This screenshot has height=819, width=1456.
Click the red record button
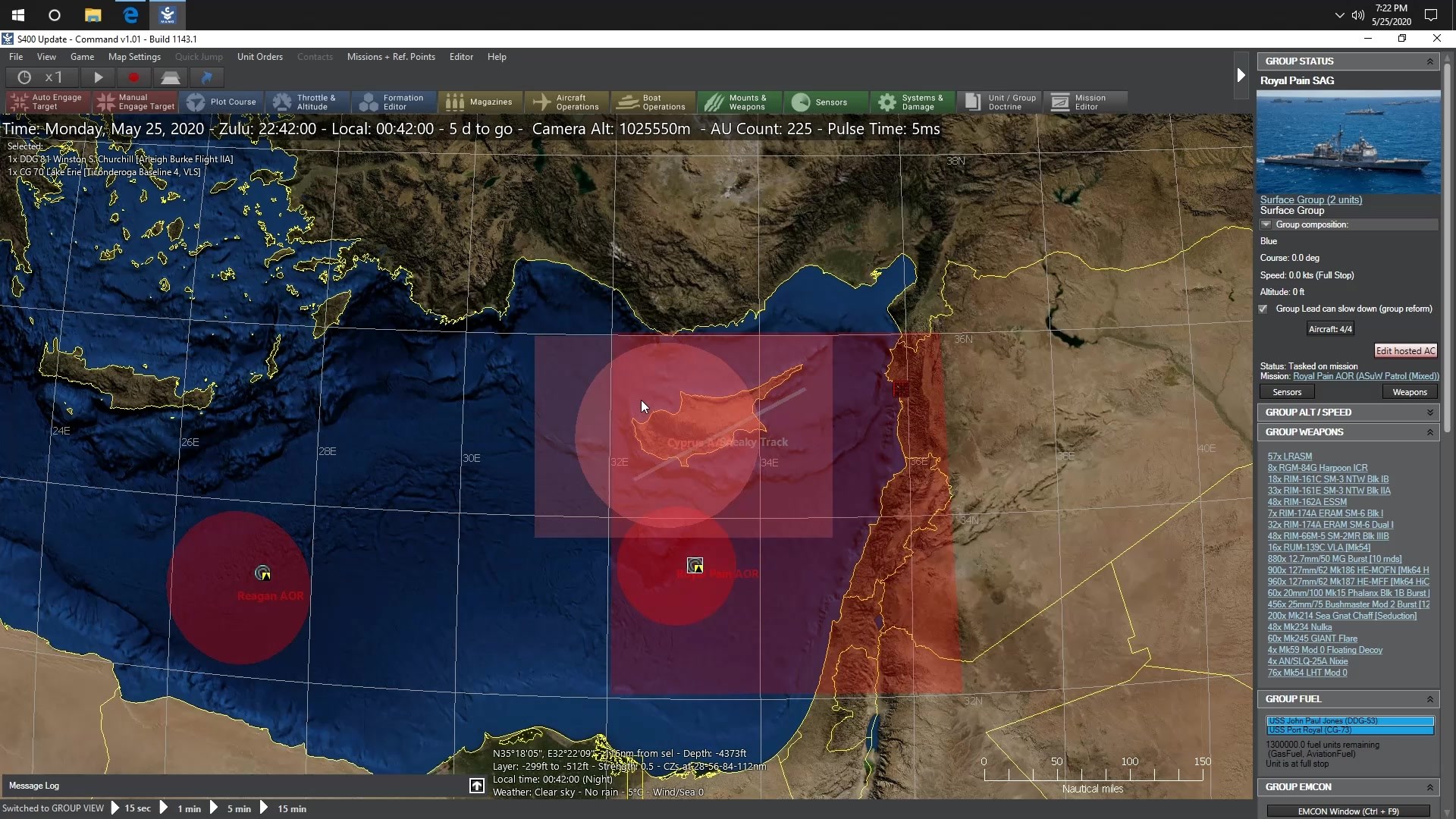[134, 77]
